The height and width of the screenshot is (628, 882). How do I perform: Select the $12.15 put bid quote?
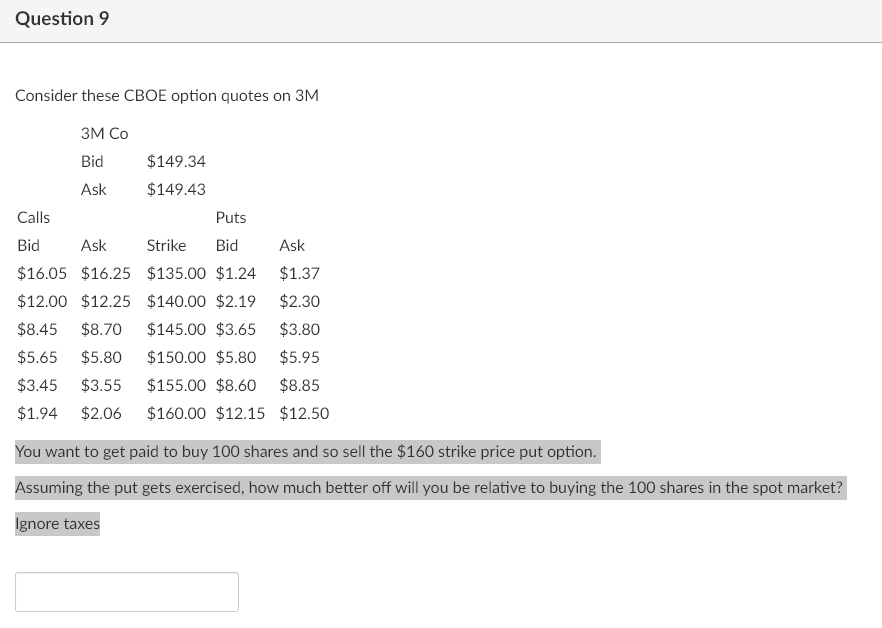tap(240, 413)
